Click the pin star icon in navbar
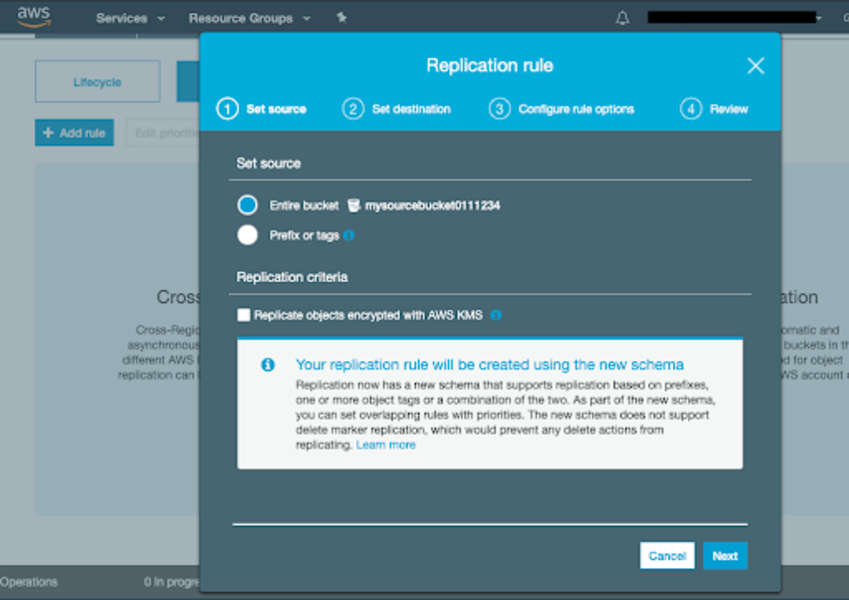The image size is (849, 600). click(342, 17)
